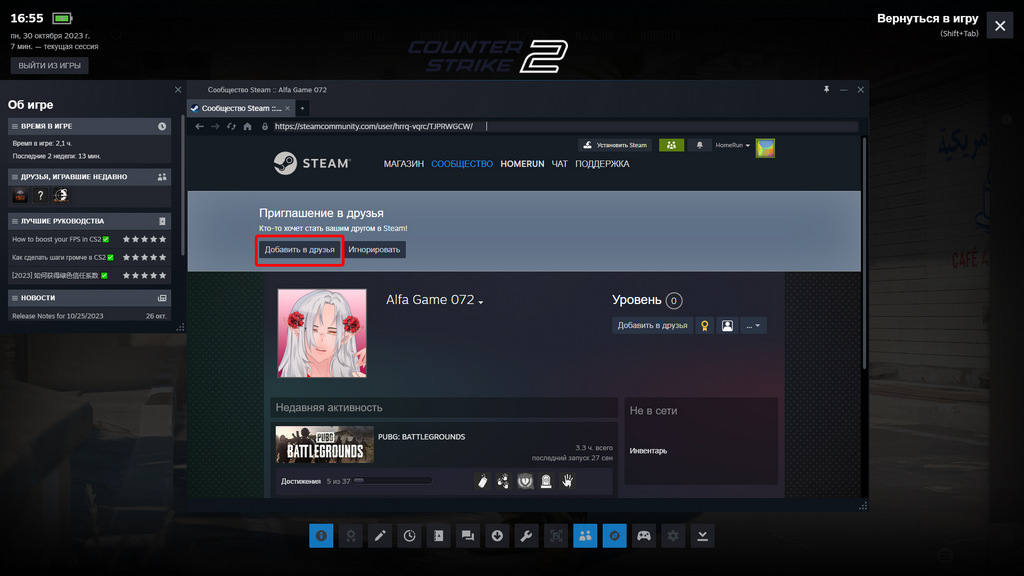This screenshot has height=576, width=1024.
Task: Open the playtime clock icon in toolbar
Action: coord(409,536)
